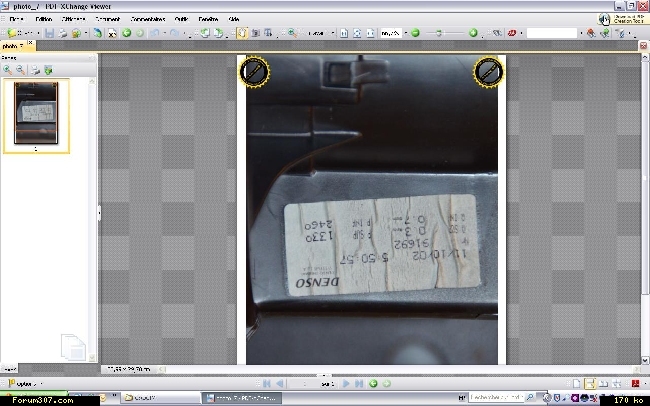Image resolution: width=650 pixels, height=406 pixels.
Task: Click the vertical scrollbar down arrow
Action: [645, 360]
